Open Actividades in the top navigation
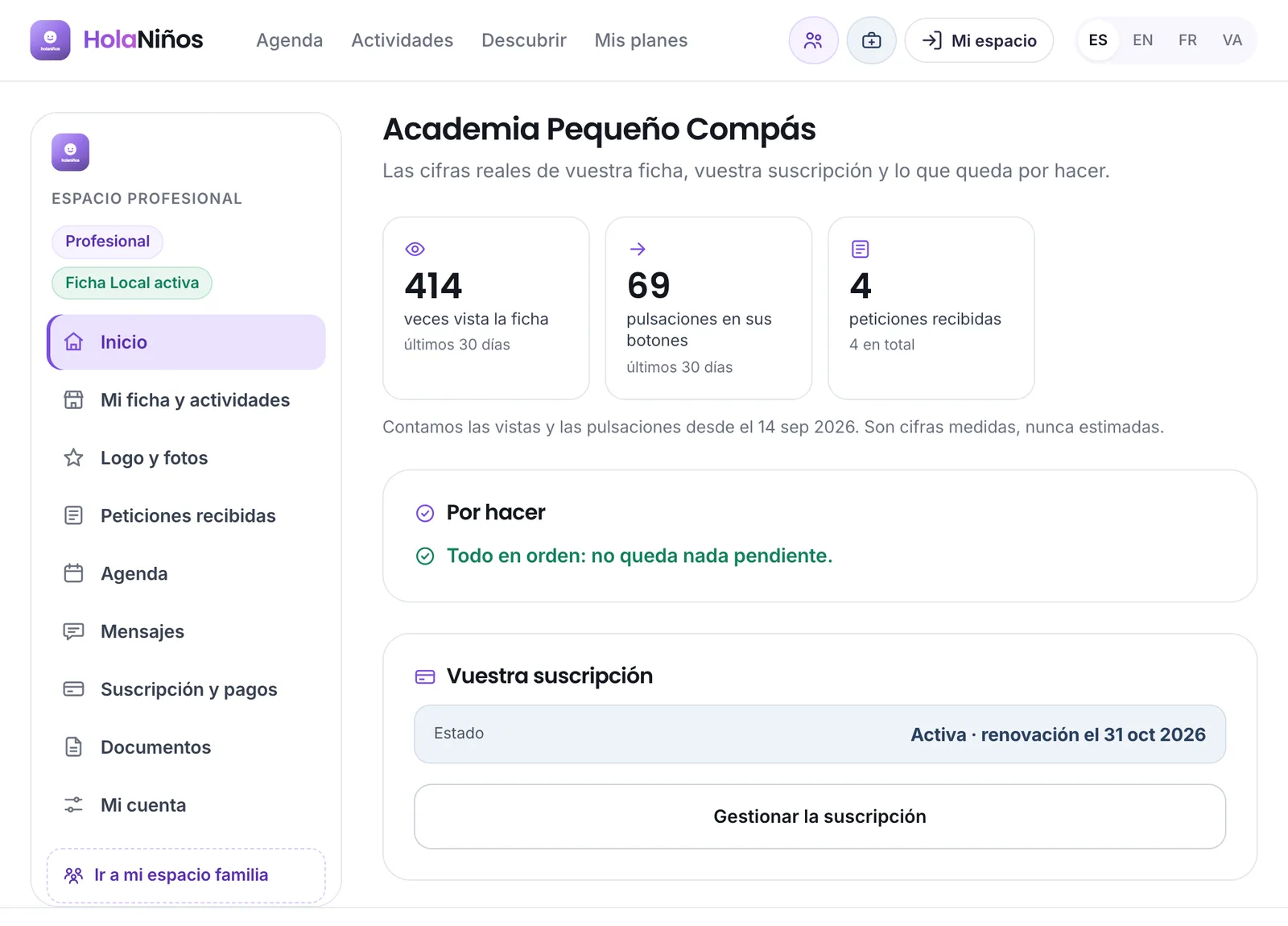 click(x=402, y=40)
